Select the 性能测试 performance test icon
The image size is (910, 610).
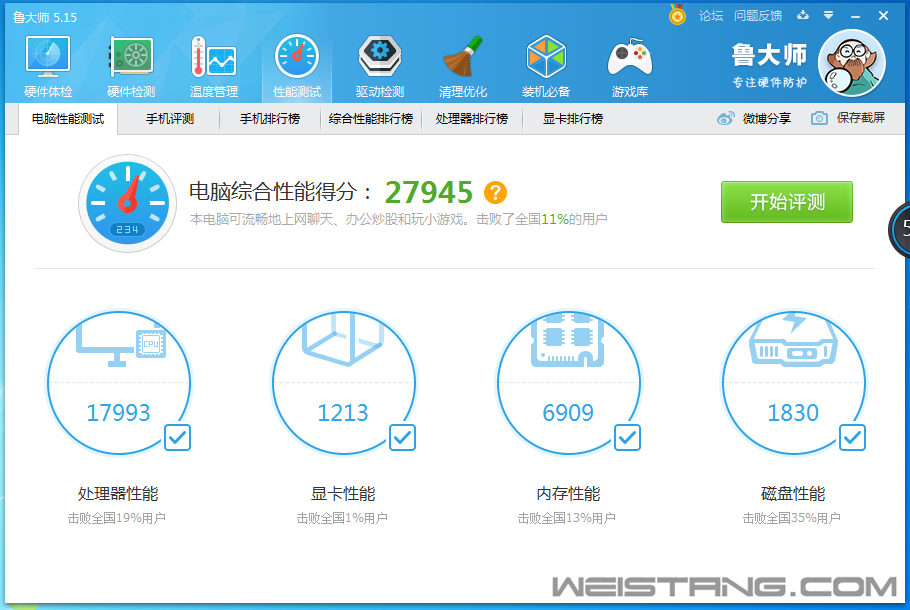297,66
